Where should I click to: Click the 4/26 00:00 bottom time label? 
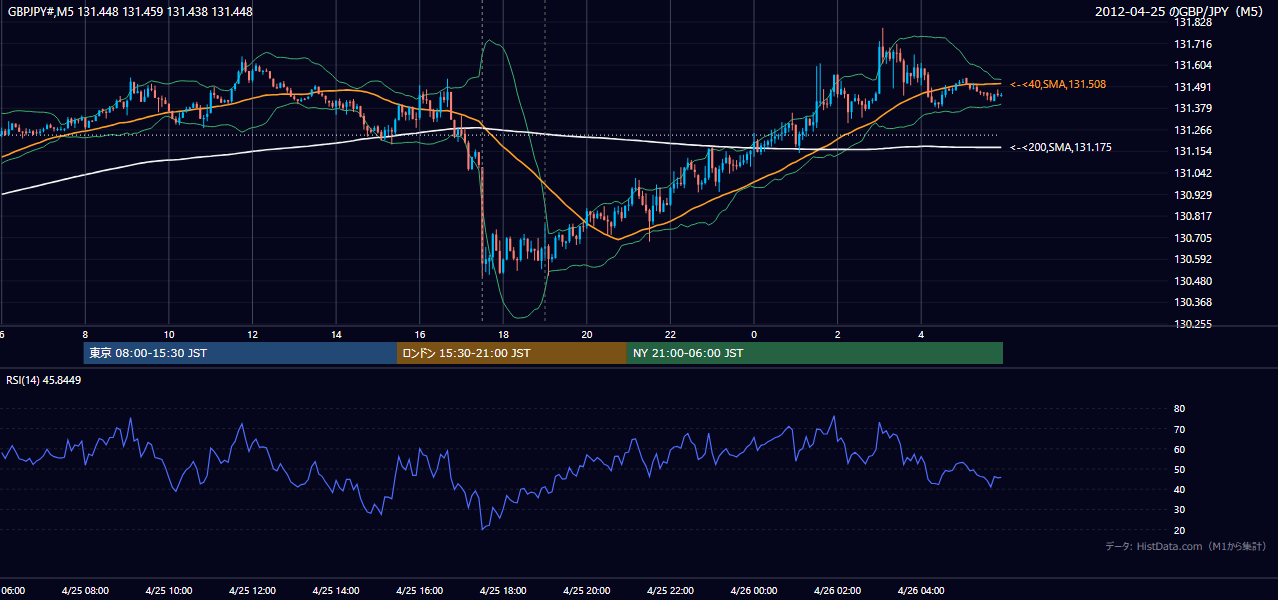tap(754, 591)
